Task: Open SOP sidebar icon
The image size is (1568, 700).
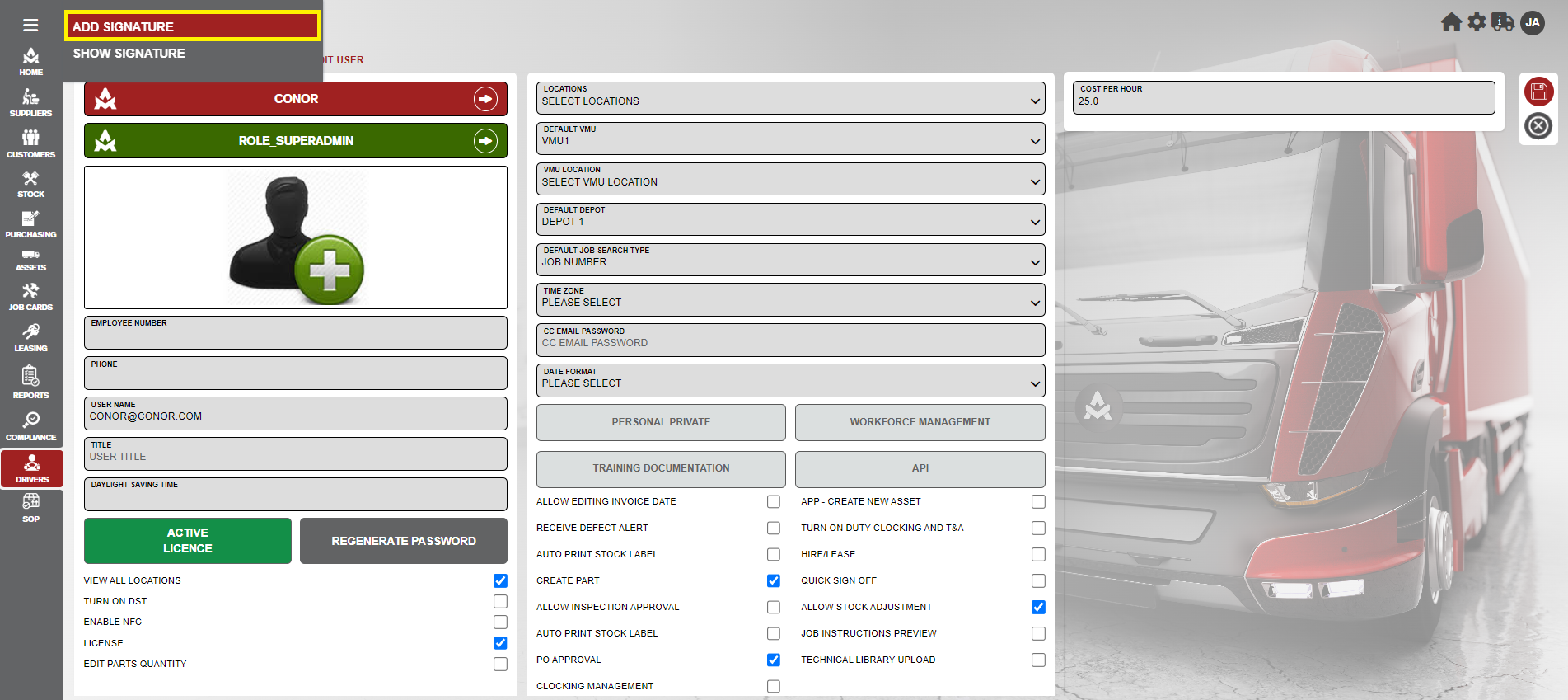Action: click(x=30, y=508)
